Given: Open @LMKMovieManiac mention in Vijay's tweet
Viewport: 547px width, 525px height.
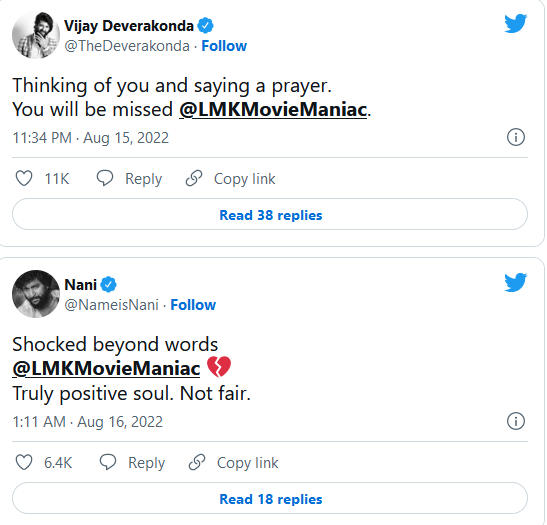Looking at the screenshot, I should (x=273, y=110).
